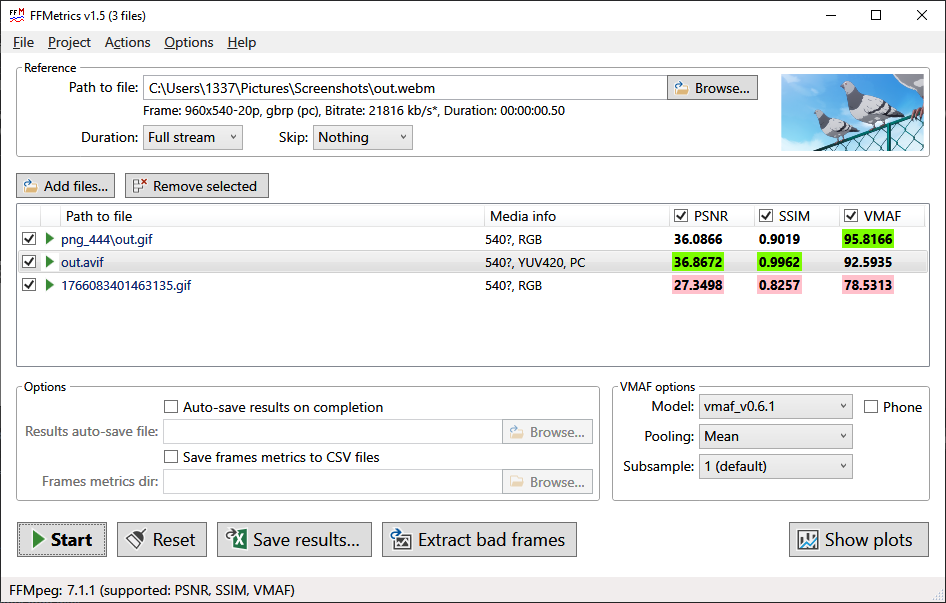Click the Add files button
Image resolution: width=946 pixels, height=603 pixels.
pyautogui.click(x=66, y=186)
